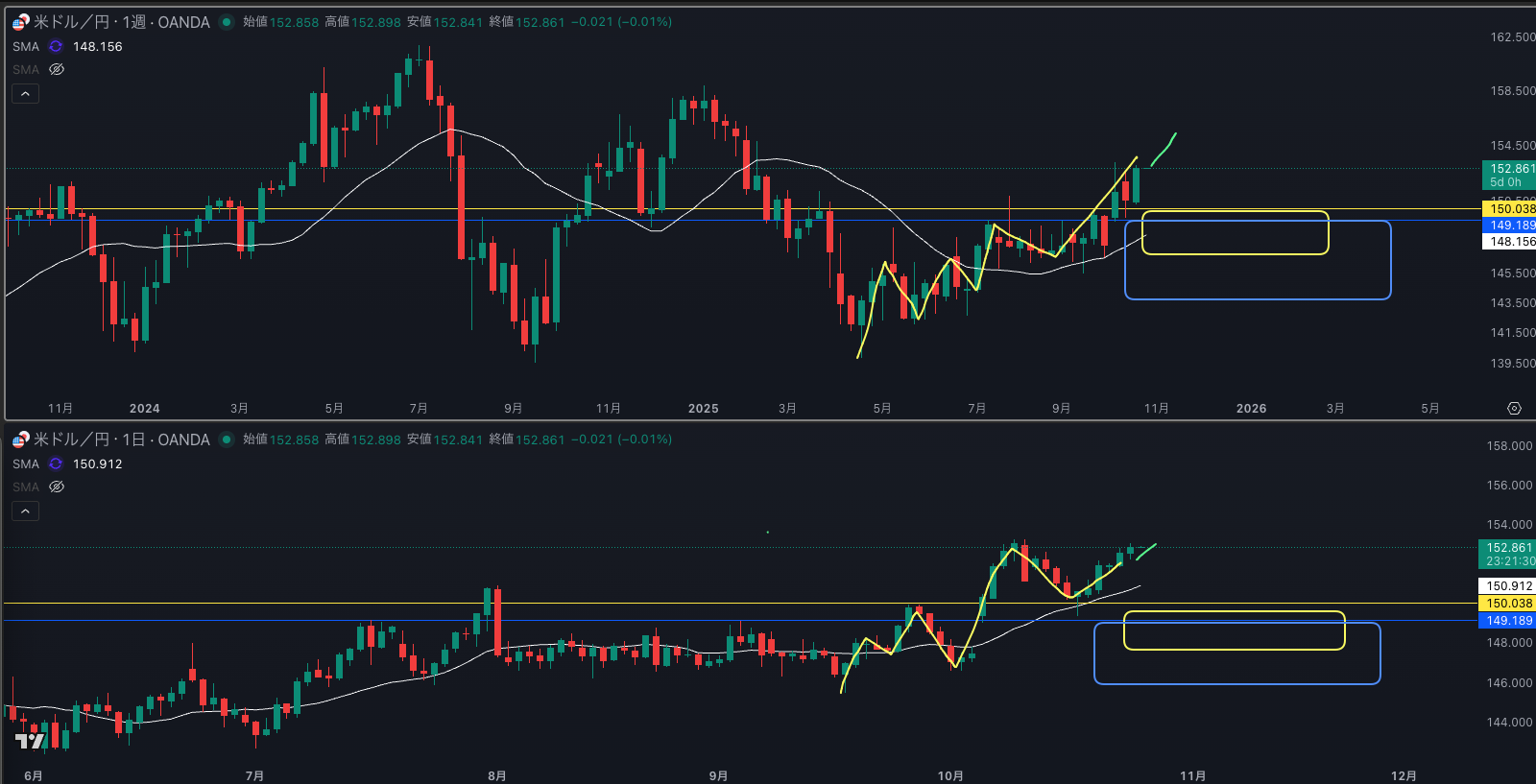The image size is (1536, 784).
Task: Show the hidden SMA on daily chart
Action: [57, 487]
